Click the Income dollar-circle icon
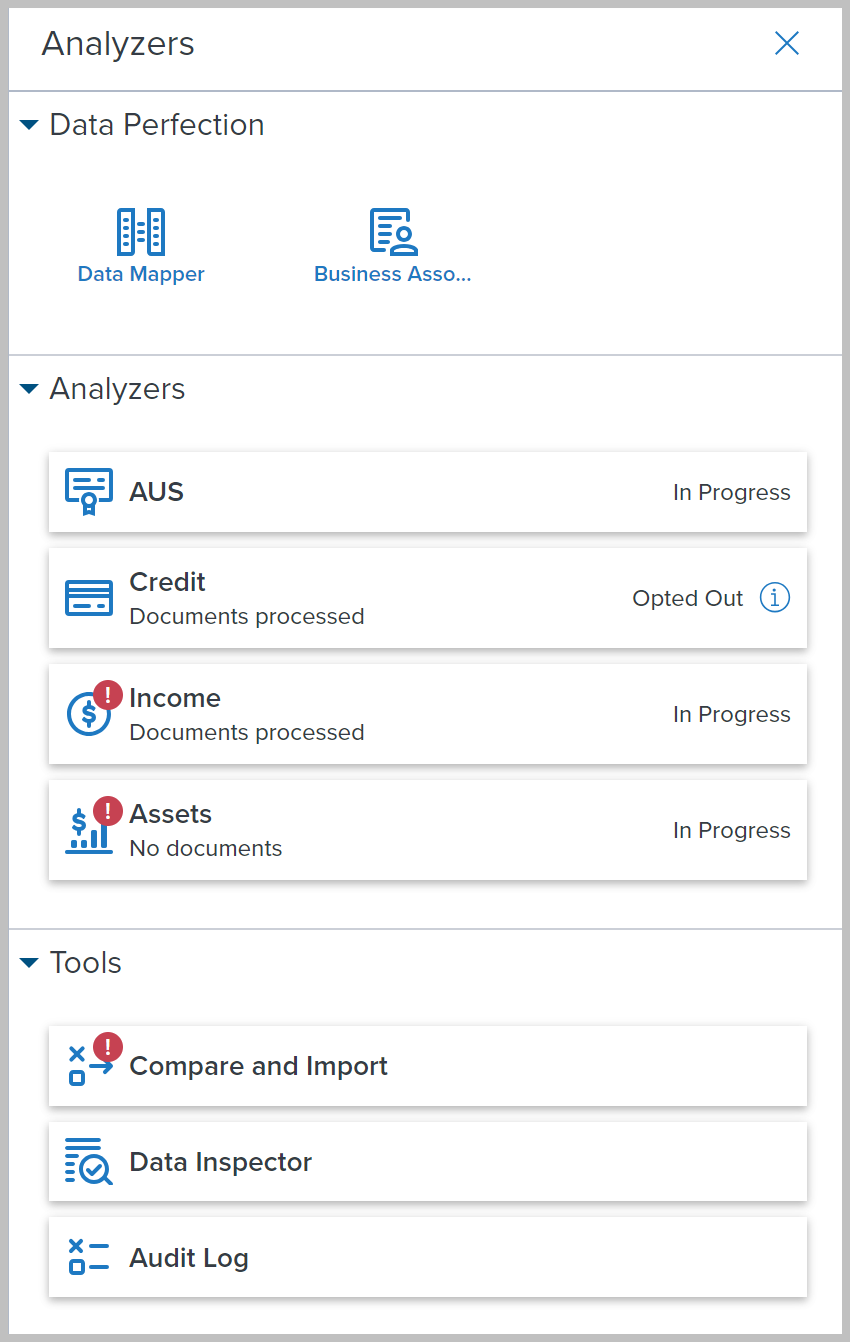 point(88,714)
